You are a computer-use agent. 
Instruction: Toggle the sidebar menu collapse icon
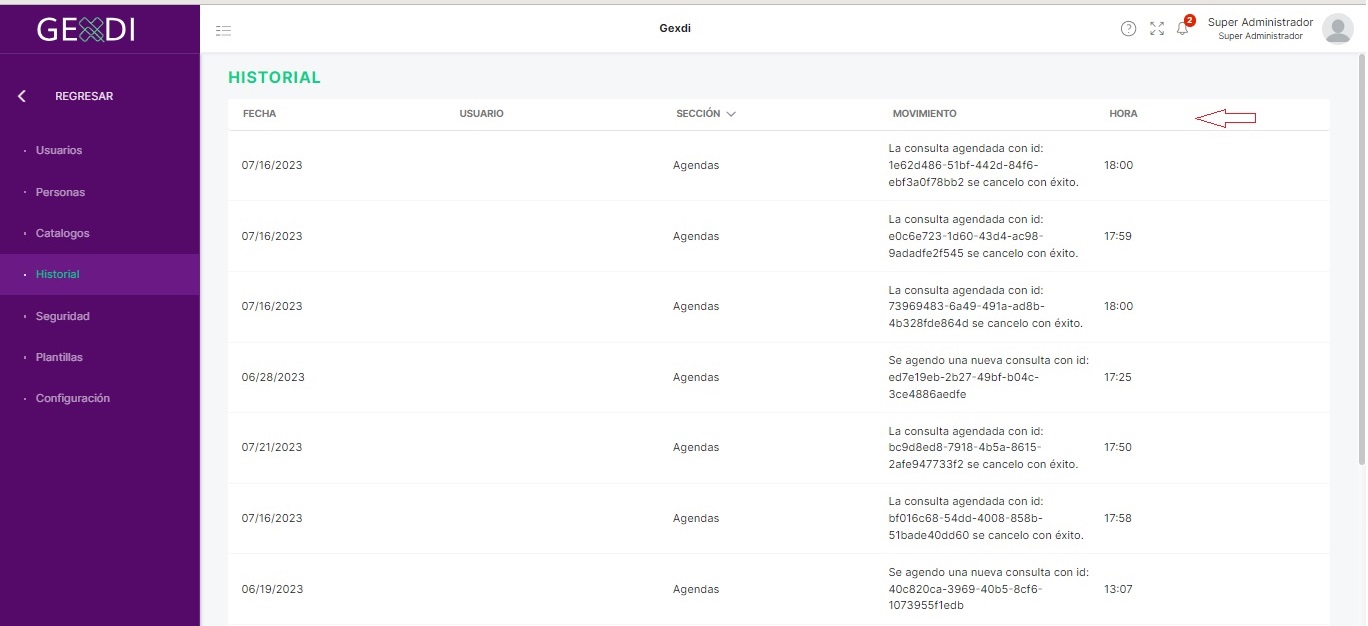(224, 30)
